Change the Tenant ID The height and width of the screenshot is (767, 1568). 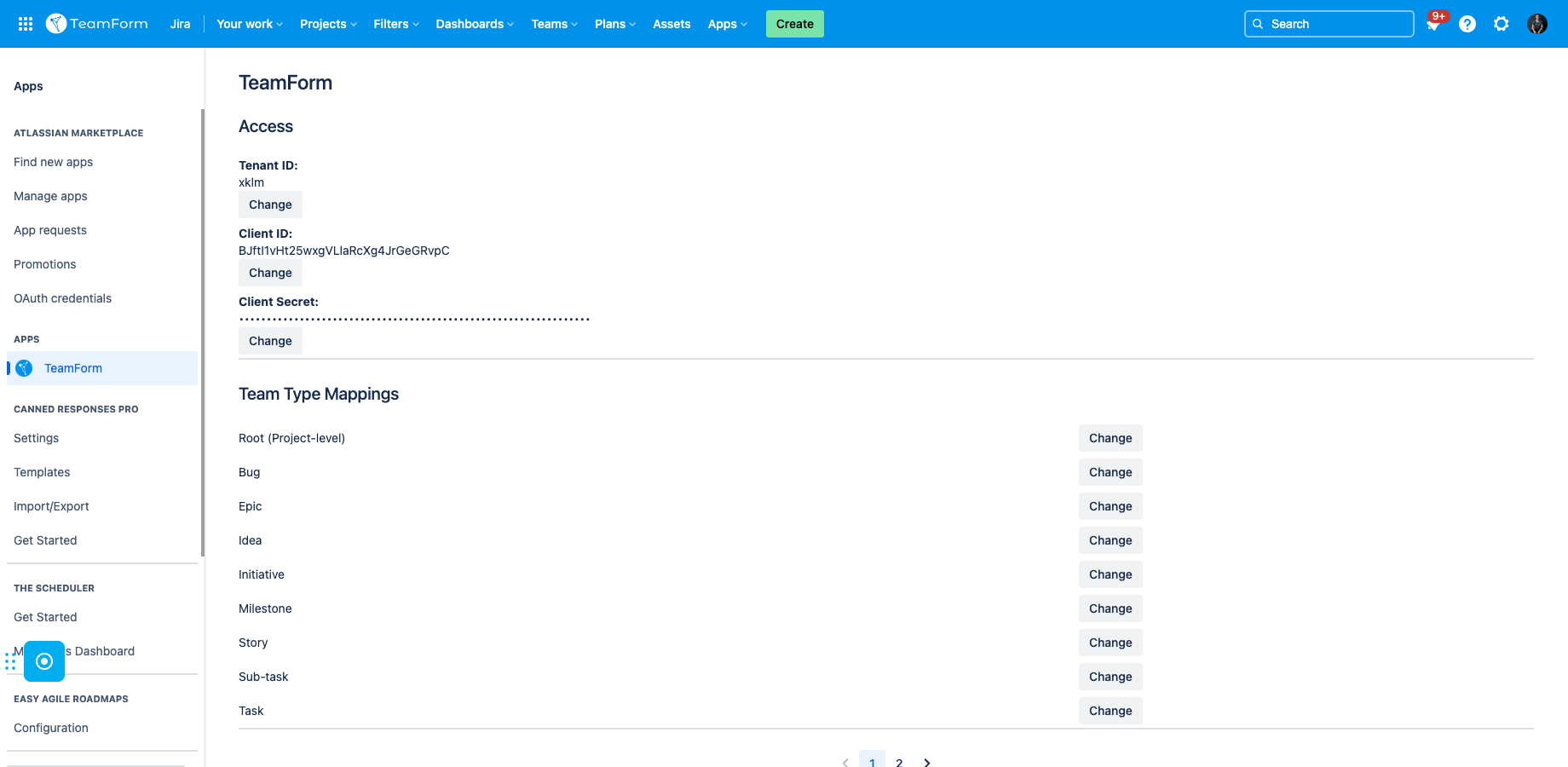click(270, 205)
